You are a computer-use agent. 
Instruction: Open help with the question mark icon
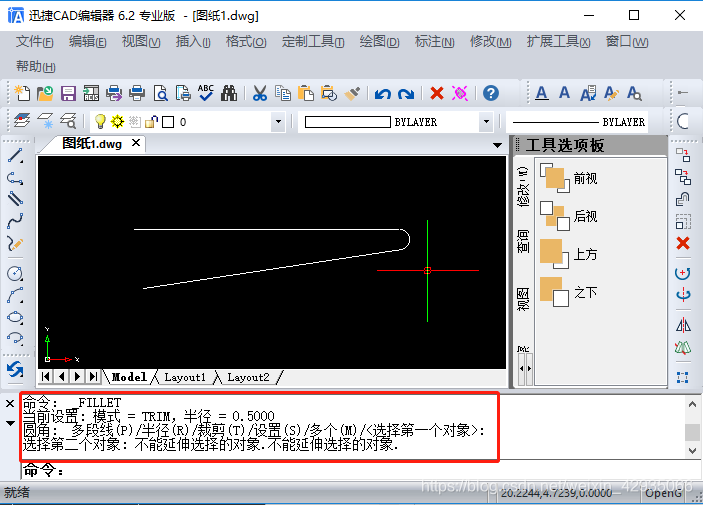(491, 93)
